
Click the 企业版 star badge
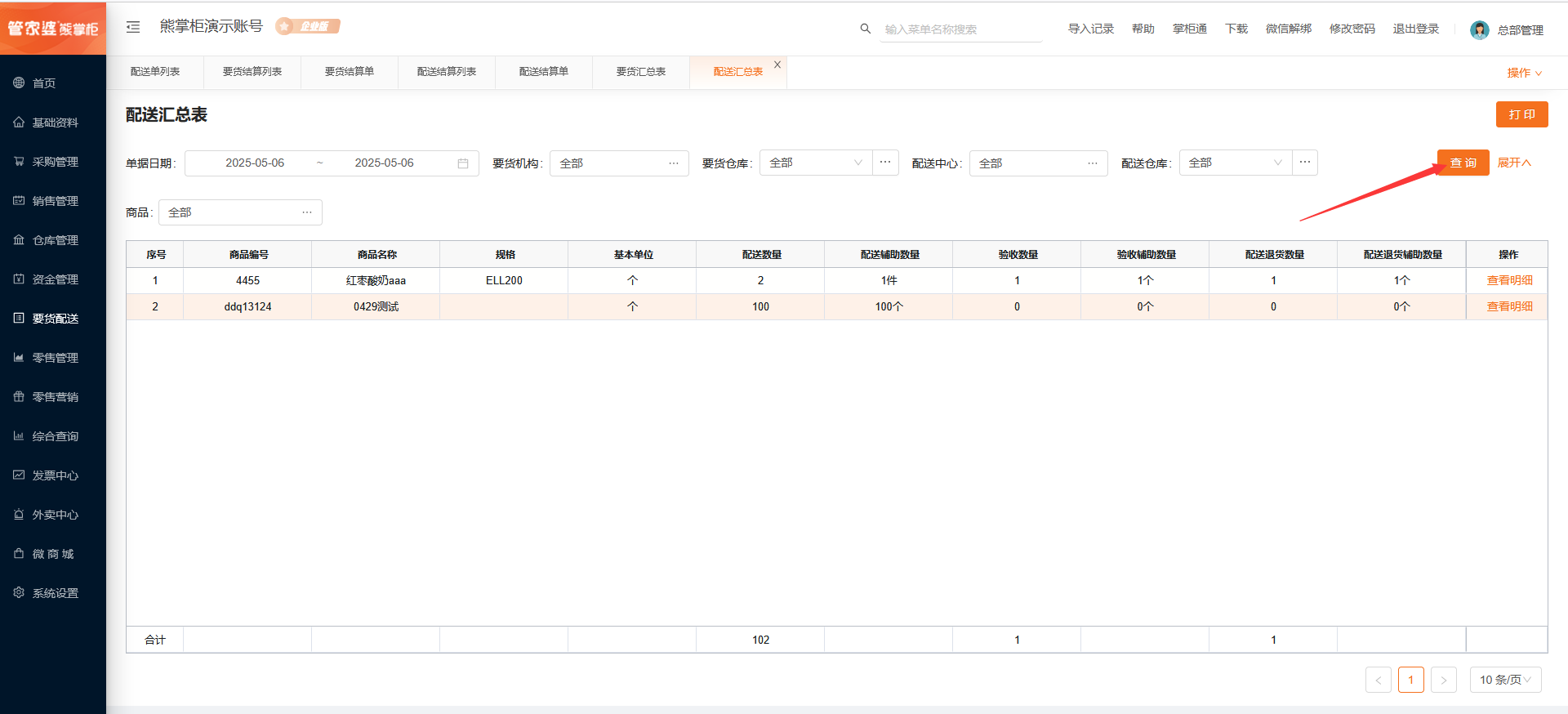pos(308,26)
